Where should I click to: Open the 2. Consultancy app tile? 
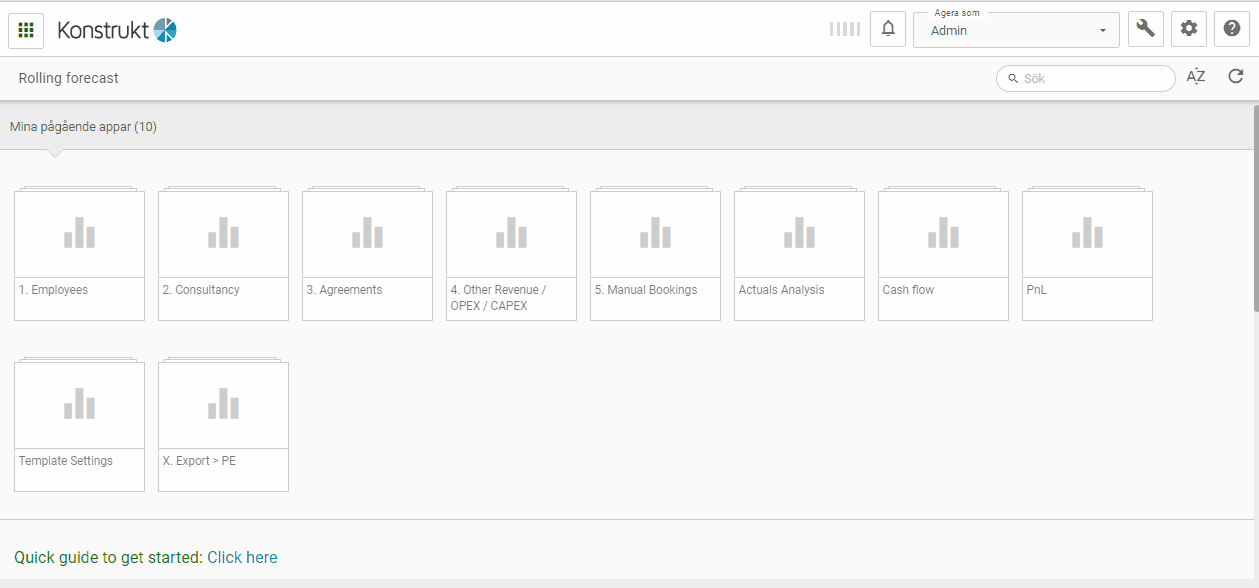(x=223, y=255)
